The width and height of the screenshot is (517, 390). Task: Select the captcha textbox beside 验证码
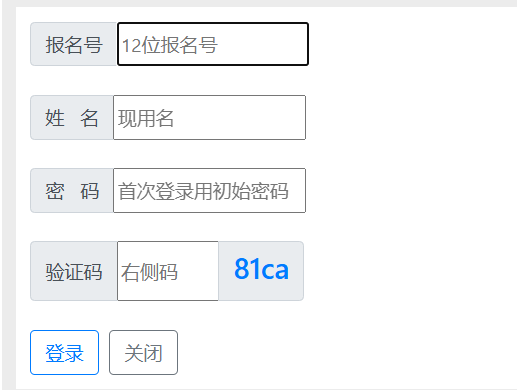click(x=168, y=271)
